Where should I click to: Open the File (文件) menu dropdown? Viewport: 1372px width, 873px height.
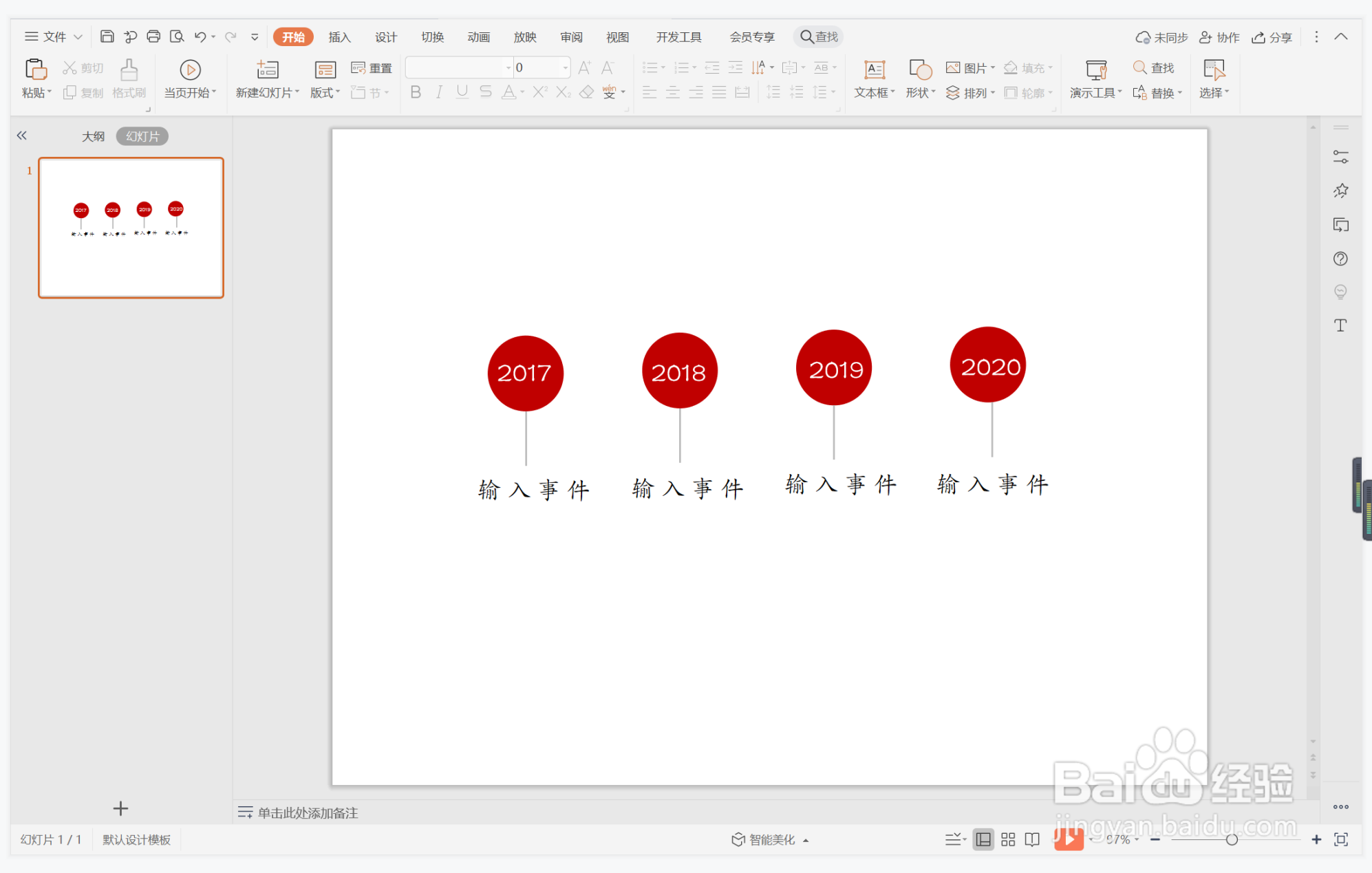54,36
